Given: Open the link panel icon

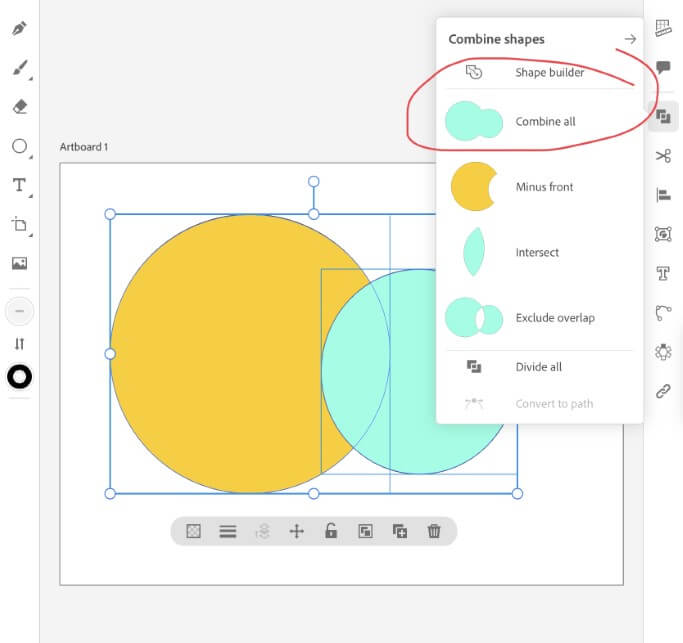Looking at the screenshot, I should pyautogui.click(x=663, y=391).
